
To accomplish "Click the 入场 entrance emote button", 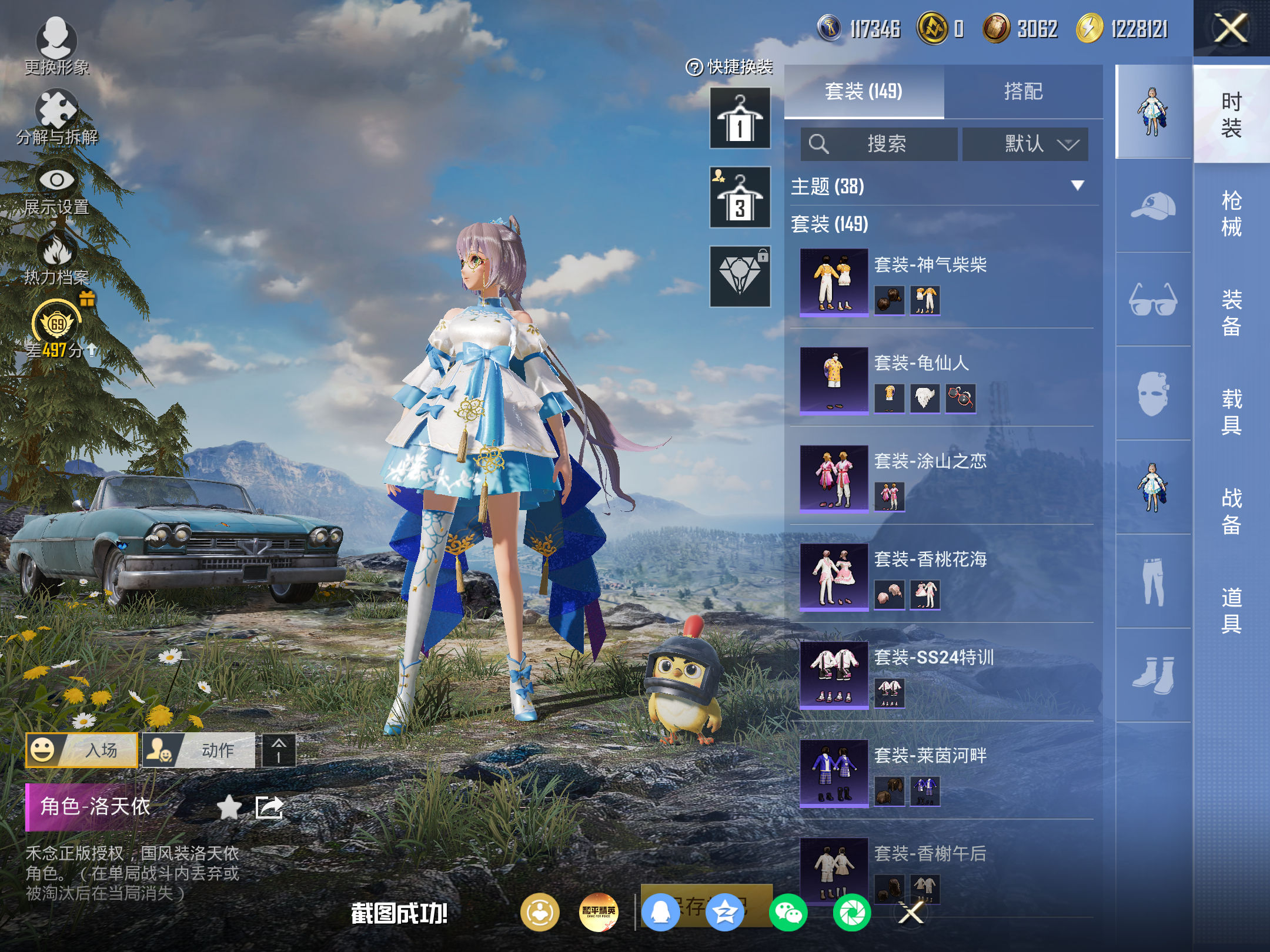I will 82,750.
